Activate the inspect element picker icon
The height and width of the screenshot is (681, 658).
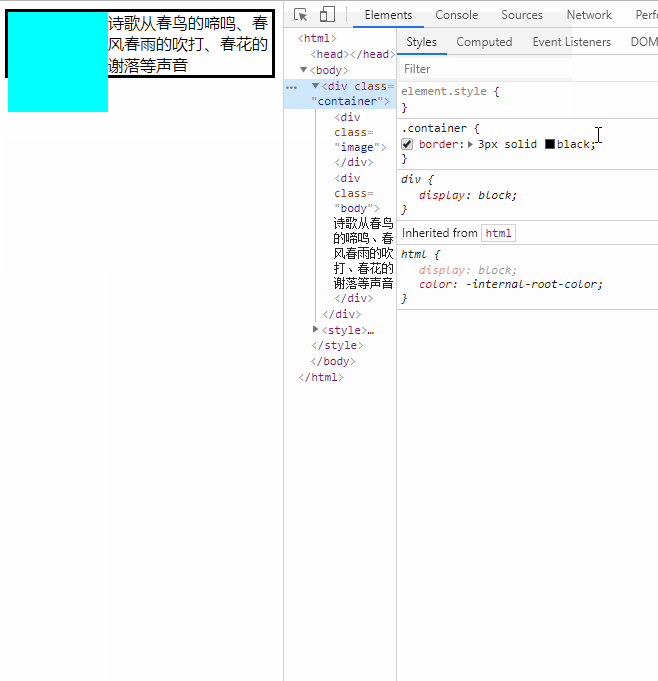point(301,15)
